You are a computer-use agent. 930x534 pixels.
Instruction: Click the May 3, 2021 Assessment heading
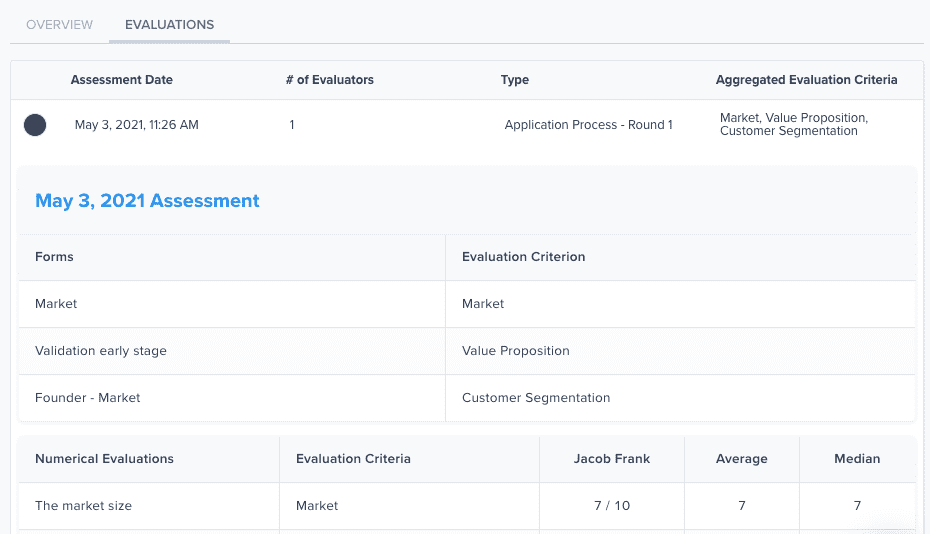[x=147, y=201]
